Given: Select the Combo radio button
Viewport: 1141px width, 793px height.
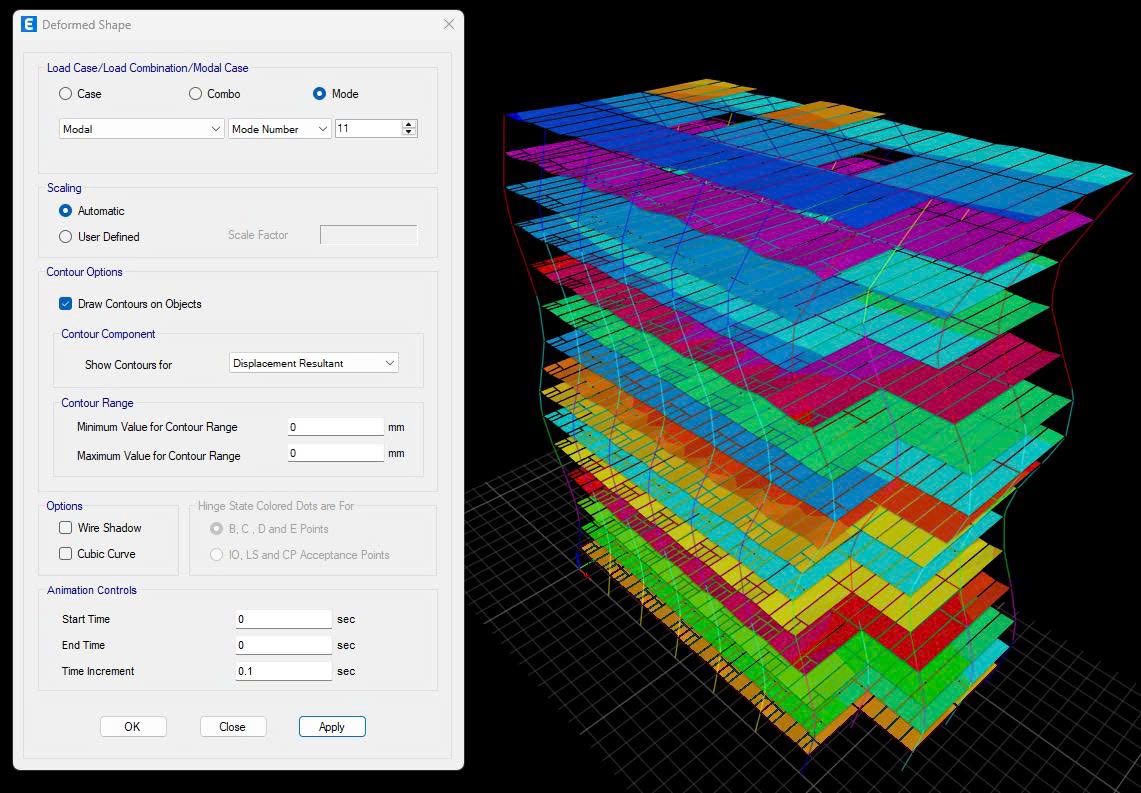Looking at the screenshot, I should [x=195, y=94].
